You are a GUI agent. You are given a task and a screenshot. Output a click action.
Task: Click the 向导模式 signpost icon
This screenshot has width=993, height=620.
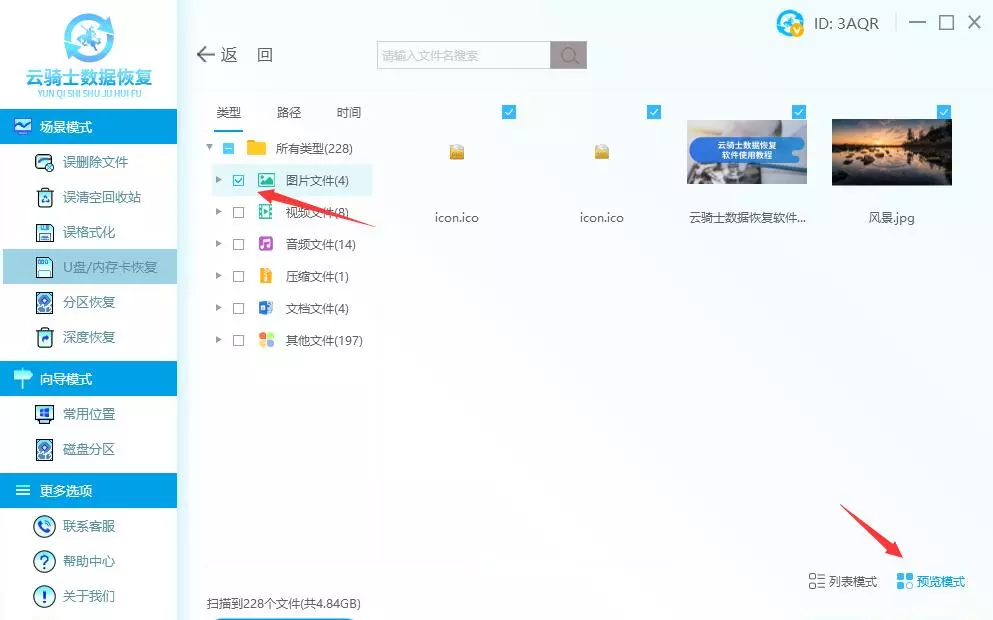[23, 378]
